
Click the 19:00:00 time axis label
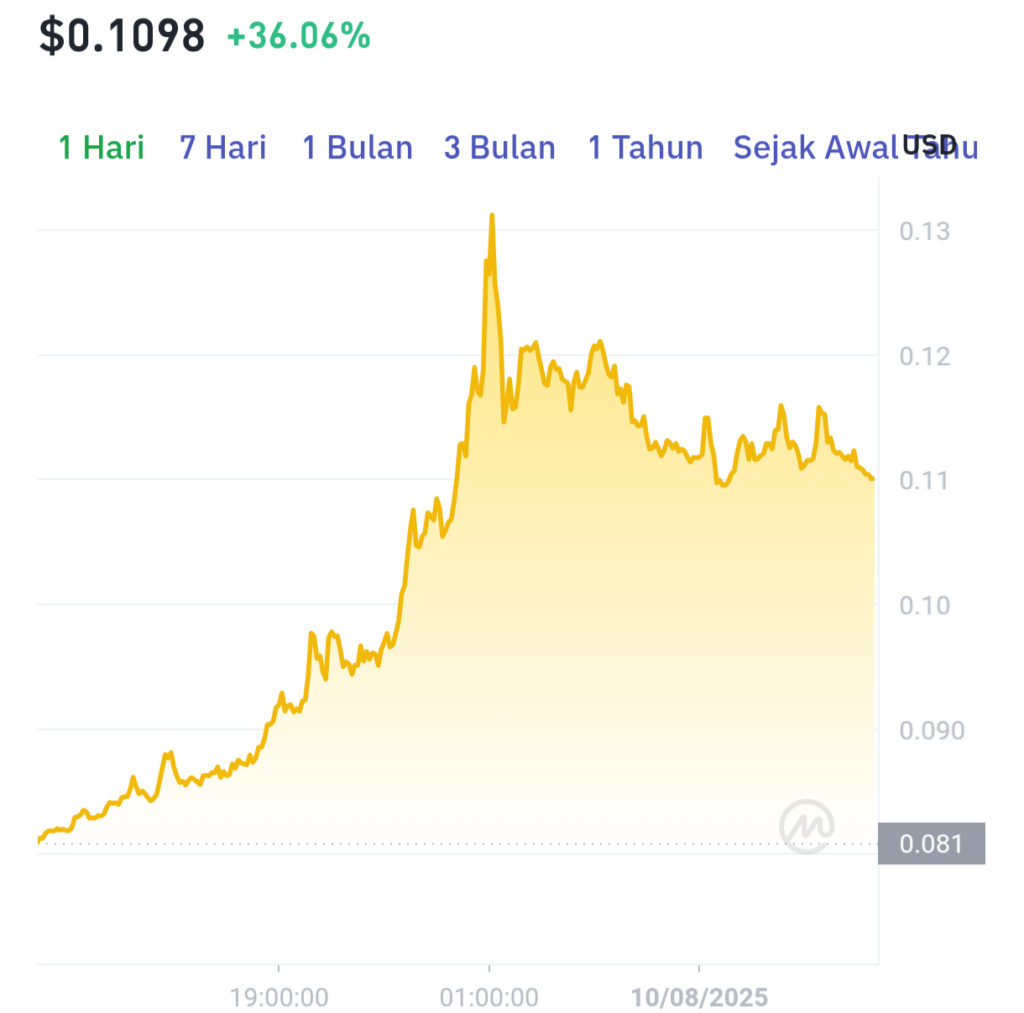[x=279, y=997]
